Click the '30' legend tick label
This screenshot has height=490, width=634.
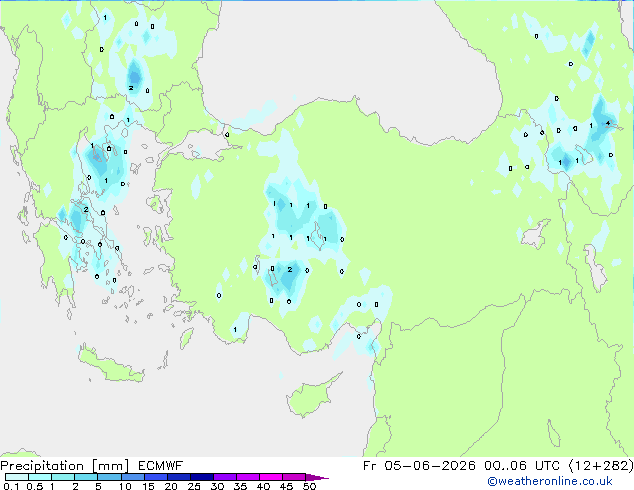click(x=217, y=486)
